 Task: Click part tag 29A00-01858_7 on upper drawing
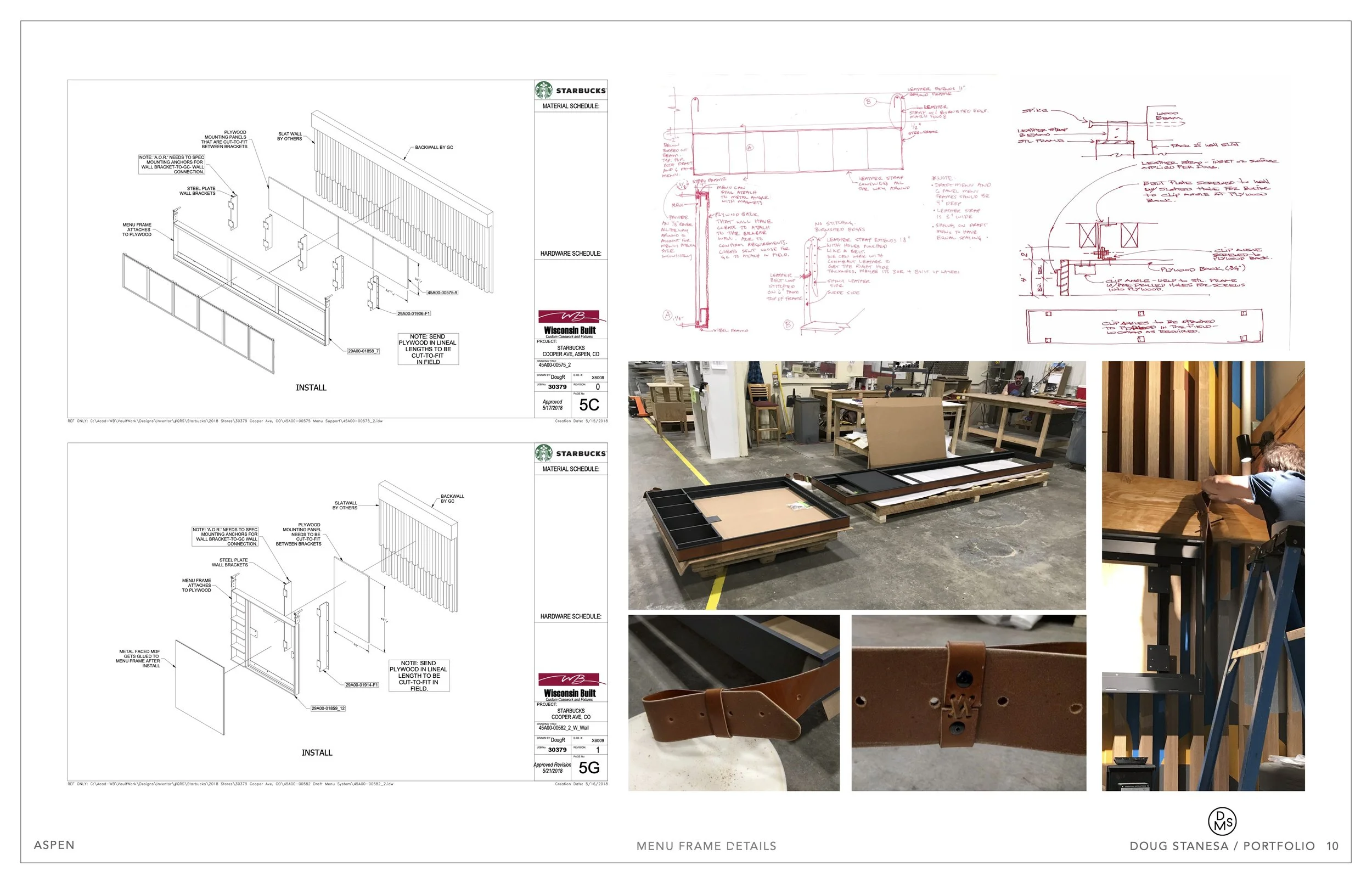tap(363, 351)
